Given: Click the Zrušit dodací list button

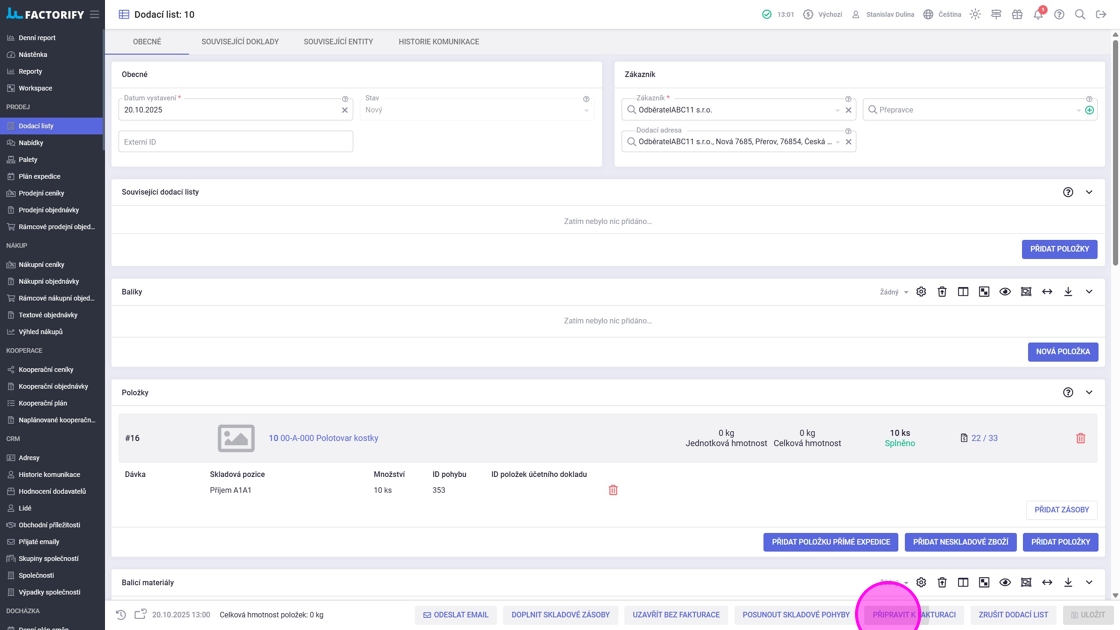Looking at the screenshot, I should click(1013, 614).
